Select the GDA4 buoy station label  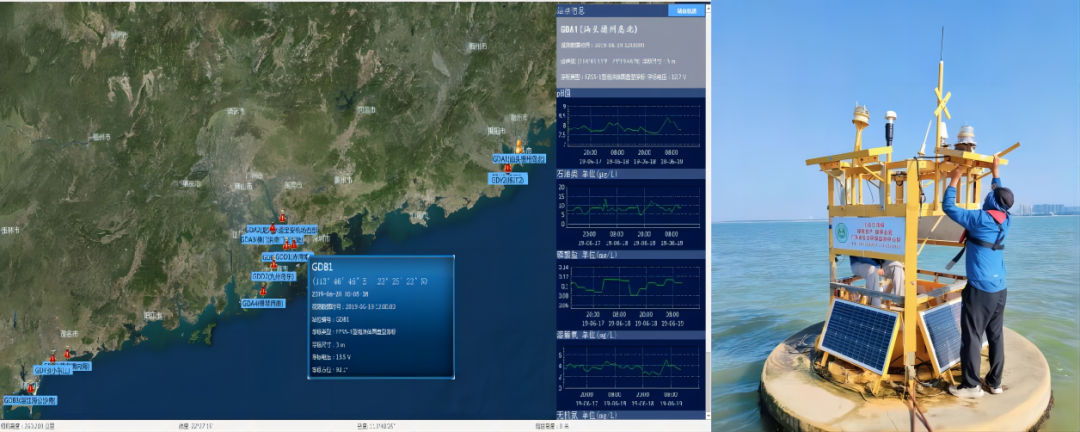click(x=263, y=302)
